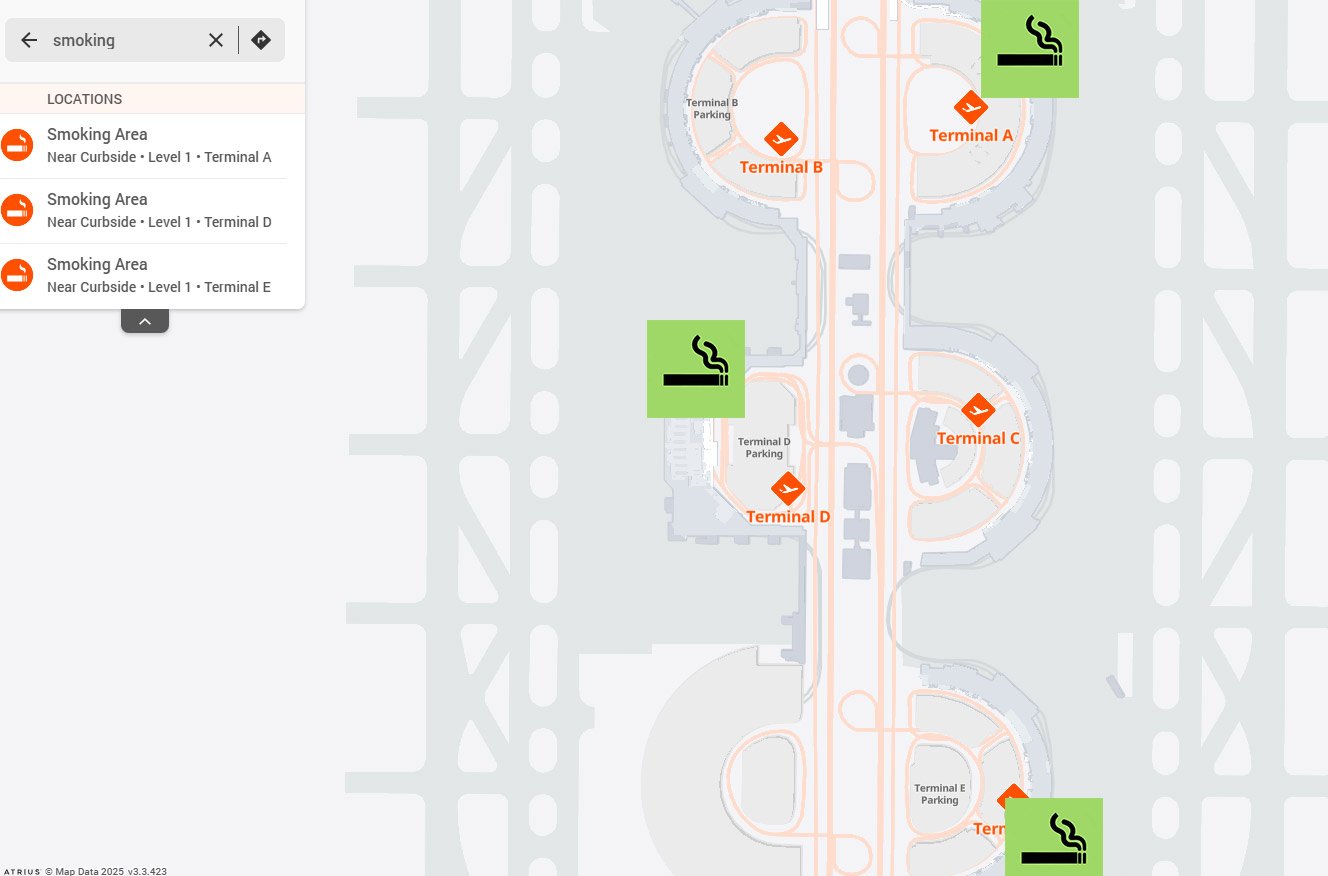Click the Terminal B Parking label
Screen dimensions: 1328x876
(712, 108)
